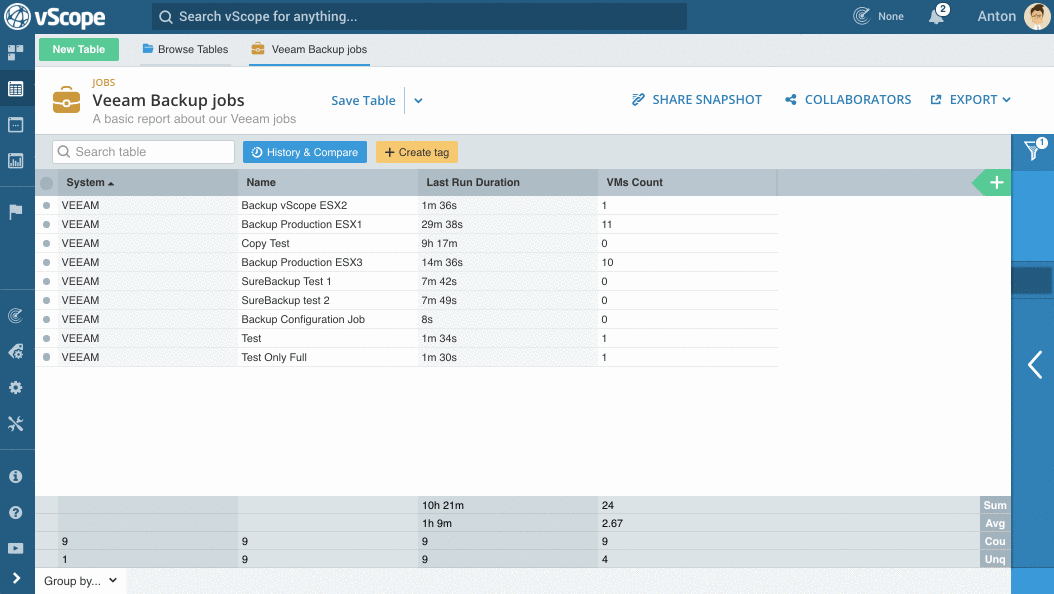Switch to the Browse Tables tab
This screenshot has height=594, width=1054.
(x=186, y=49)
